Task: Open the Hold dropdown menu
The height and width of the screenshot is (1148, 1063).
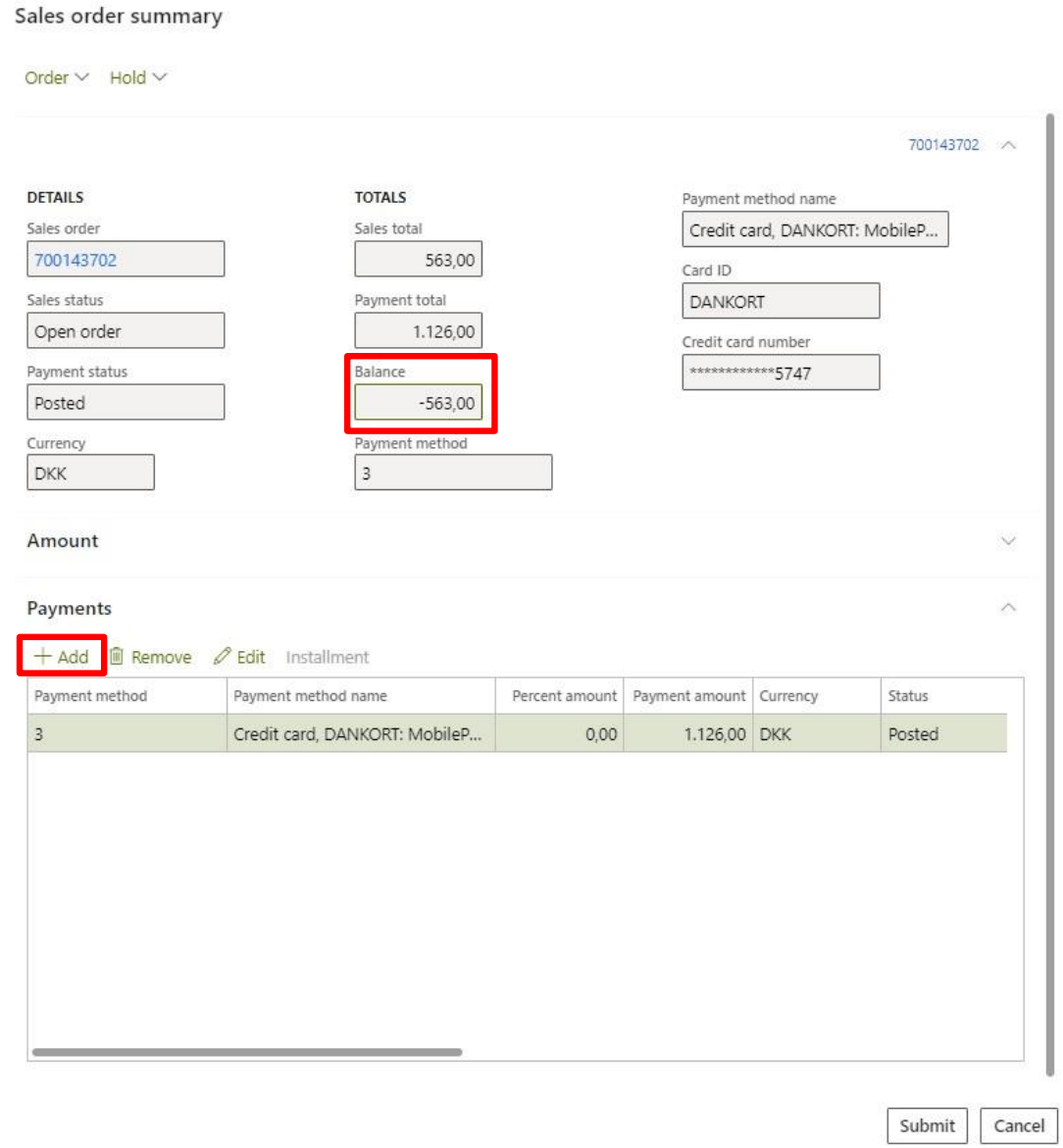Action: click(137, 77)
